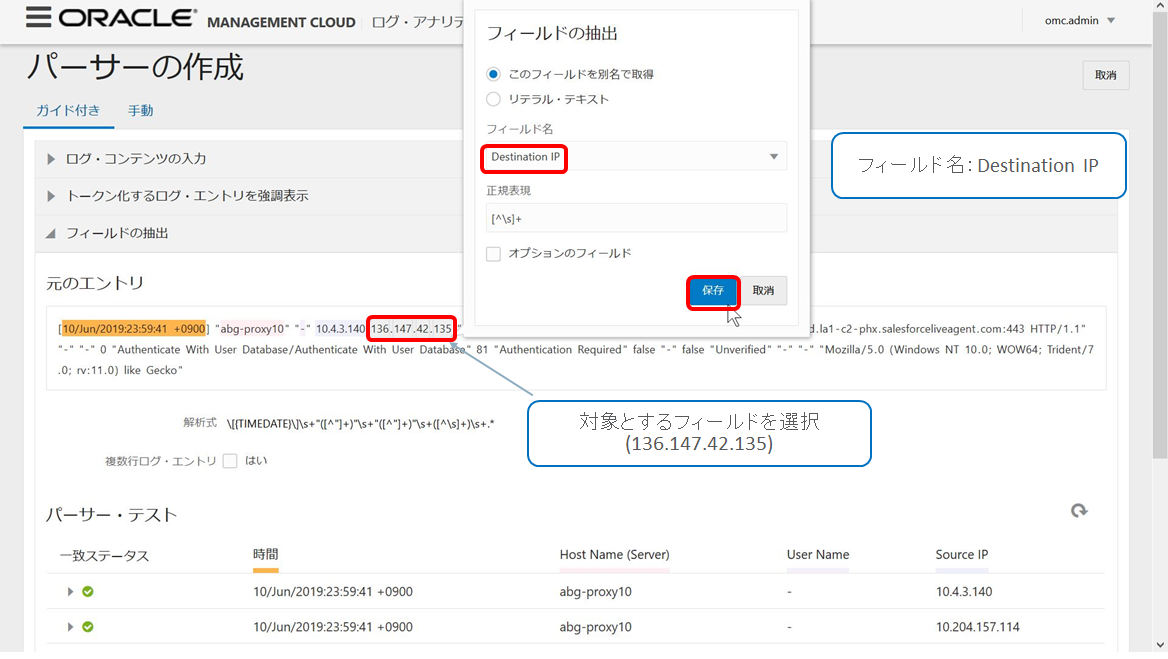Click the 'User Name' column header

pos(818,555)
